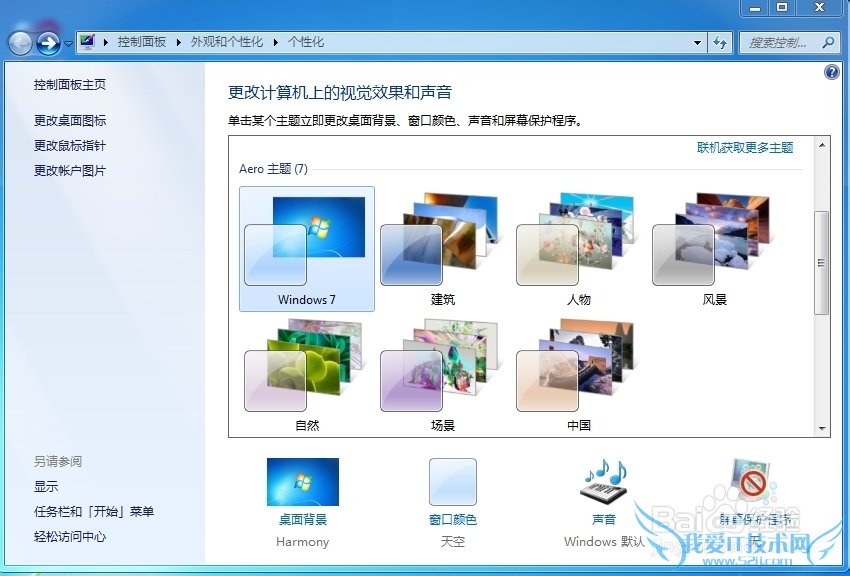Click the Back navigation arrow
850x576 pixels.
tap(20, 43)
